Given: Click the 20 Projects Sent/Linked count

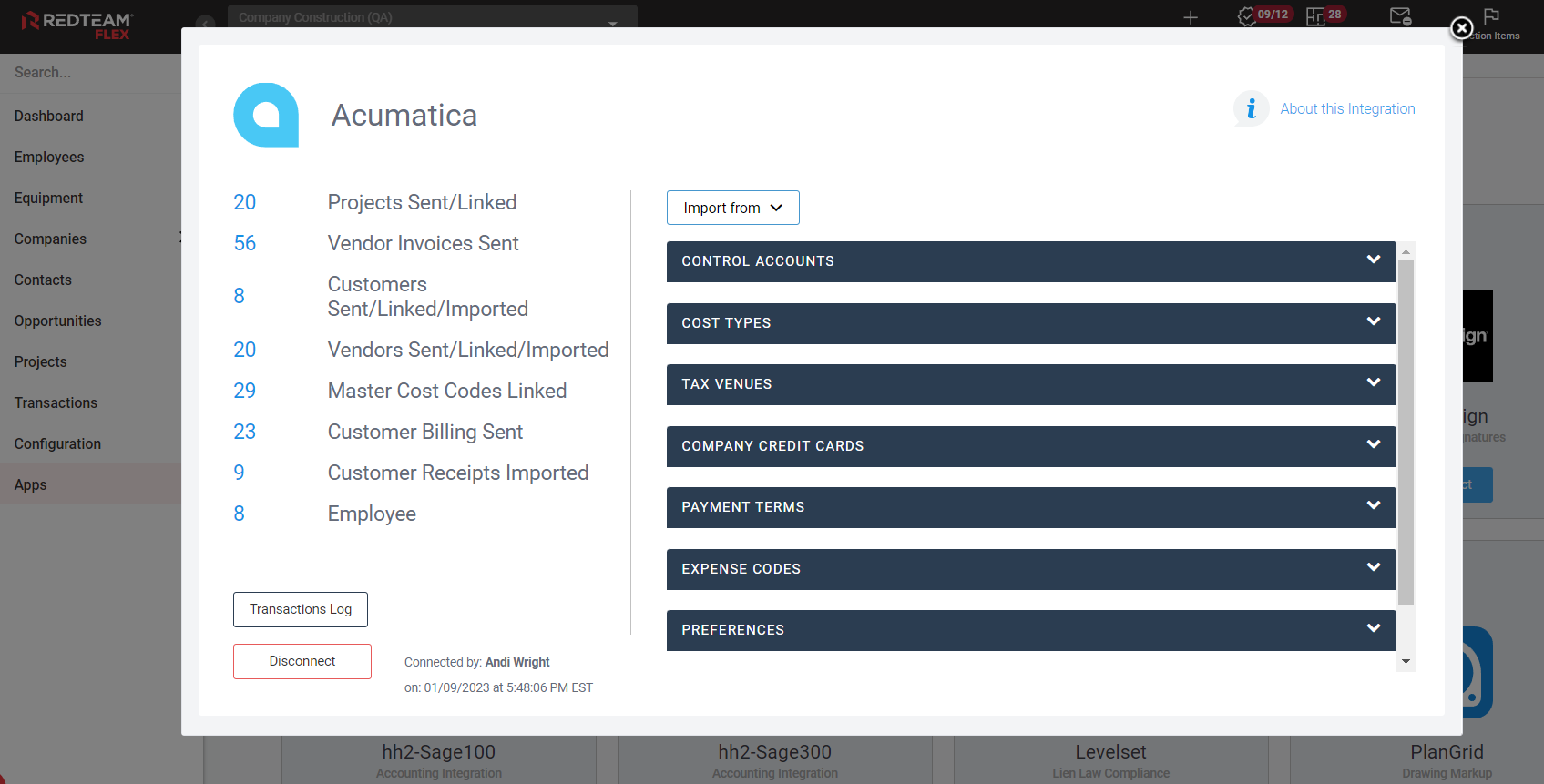Looking at the screenshot, I should click(x=244, y=202).
